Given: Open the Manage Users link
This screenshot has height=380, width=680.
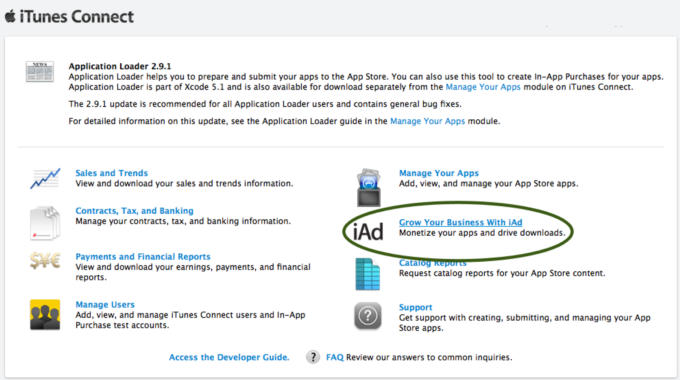Looking at the screenshot, I should [105, 305].
